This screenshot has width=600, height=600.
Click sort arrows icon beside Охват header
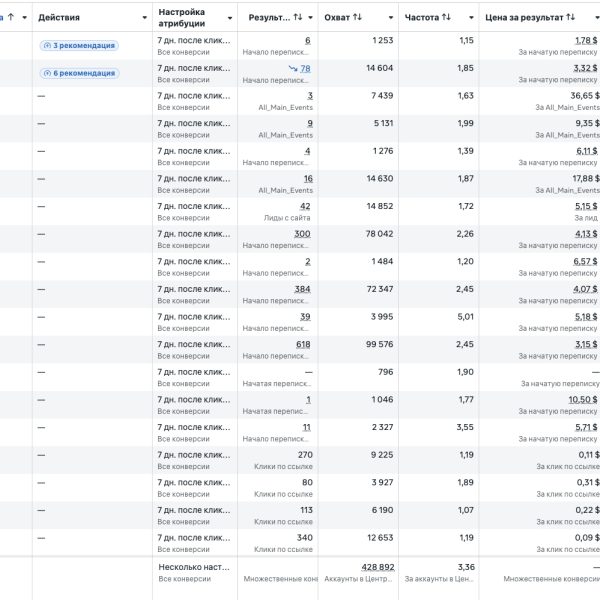358,18
